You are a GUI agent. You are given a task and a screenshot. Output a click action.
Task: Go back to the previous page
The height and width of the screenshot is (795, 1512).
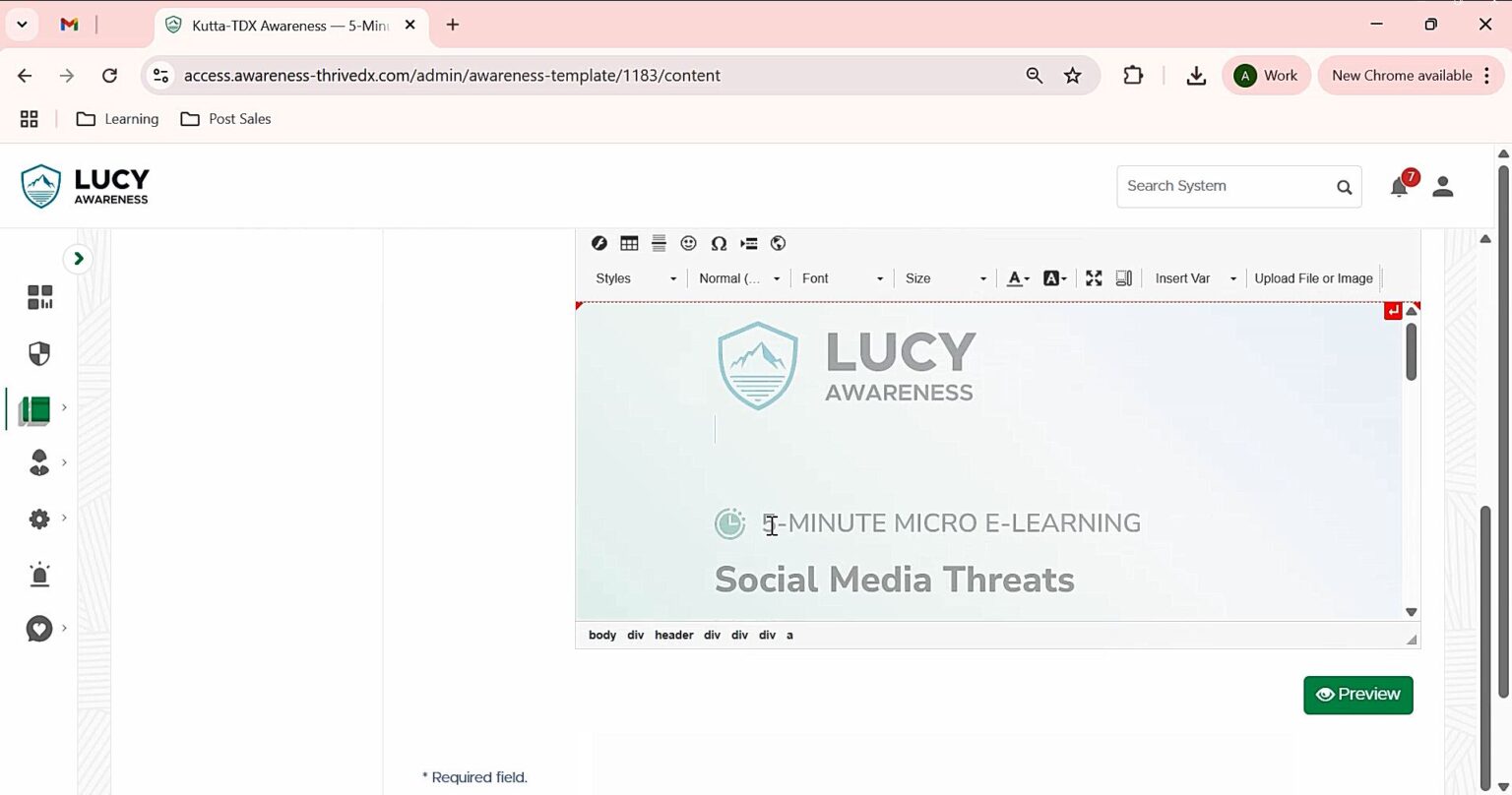pyautogui.click(x=25, y=76)
